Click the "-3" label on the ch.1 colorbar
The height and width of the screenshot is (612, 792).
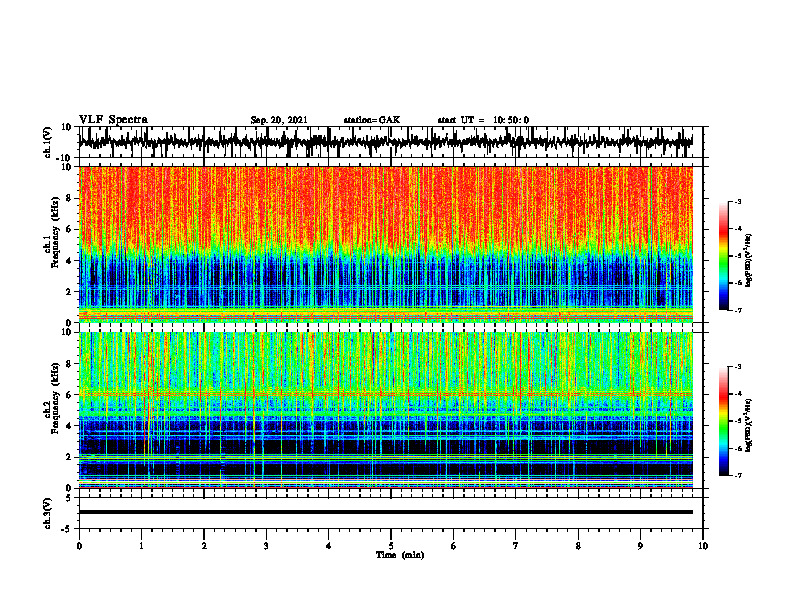click(737, 201)
